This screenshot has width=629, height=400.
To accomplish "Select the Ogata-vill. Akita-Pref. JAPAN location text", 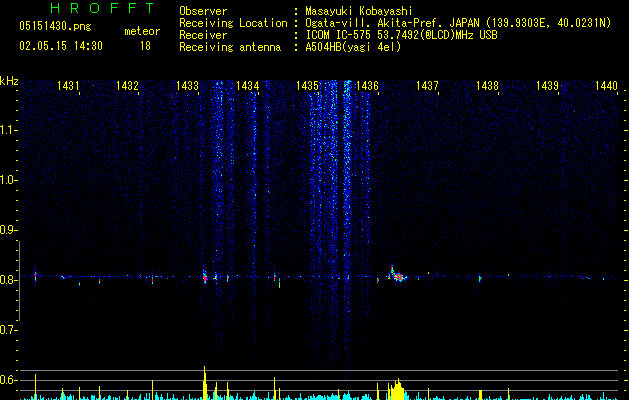I will click(x=458, y=23).
